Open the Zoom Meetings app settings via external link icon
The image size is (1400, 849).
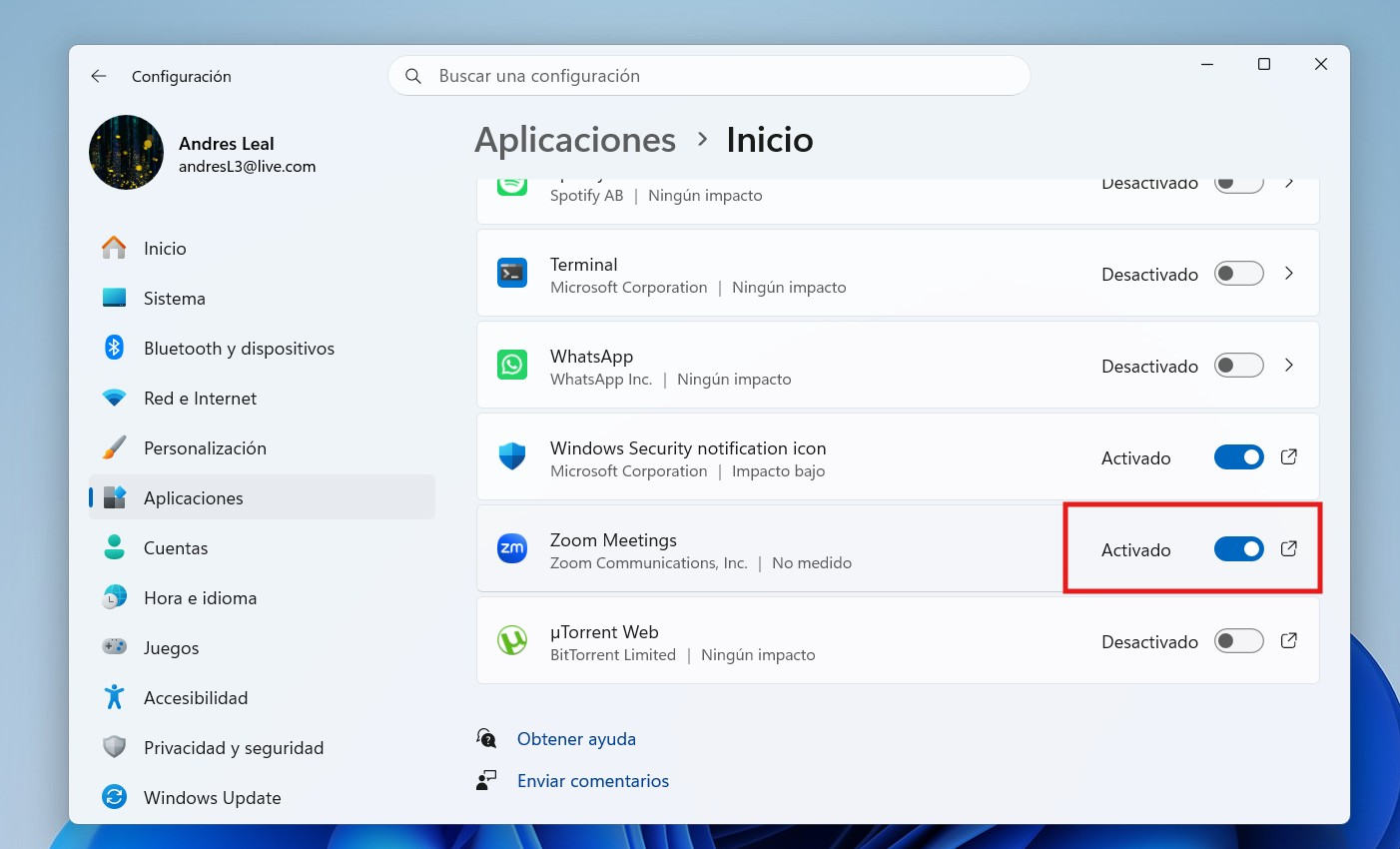tap(1288, 548)
